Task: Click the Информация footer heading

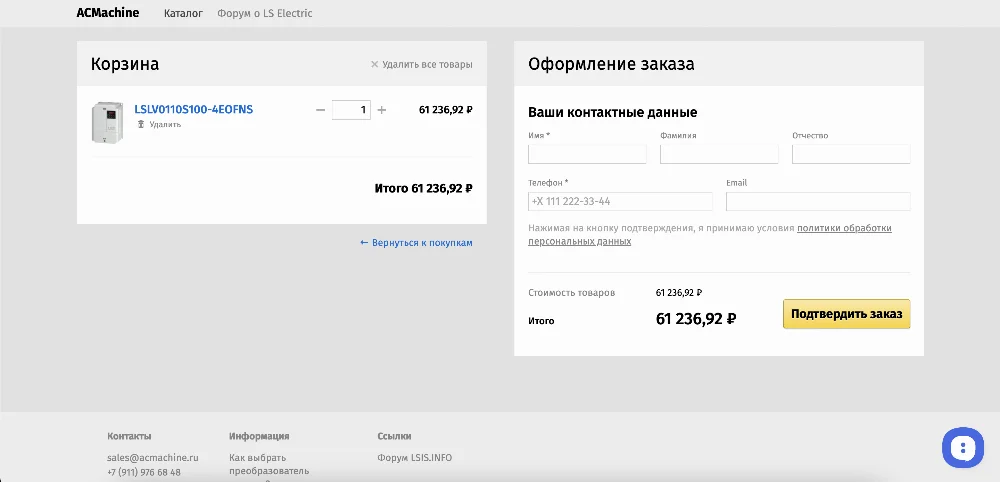Action: point(259,436)
